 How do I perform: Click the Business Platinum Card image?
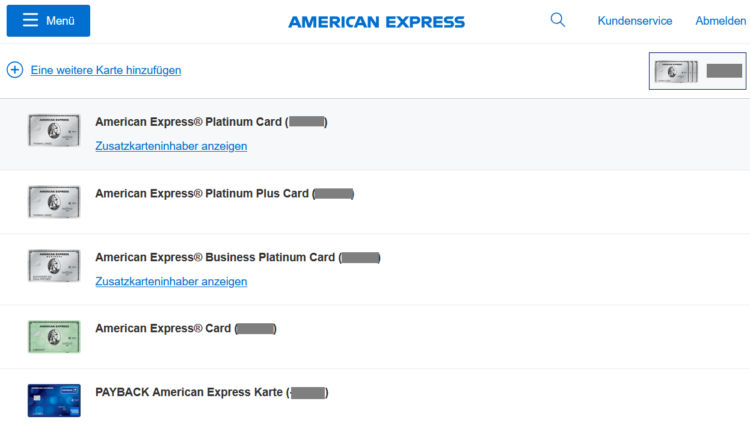[x=54, y=266]
